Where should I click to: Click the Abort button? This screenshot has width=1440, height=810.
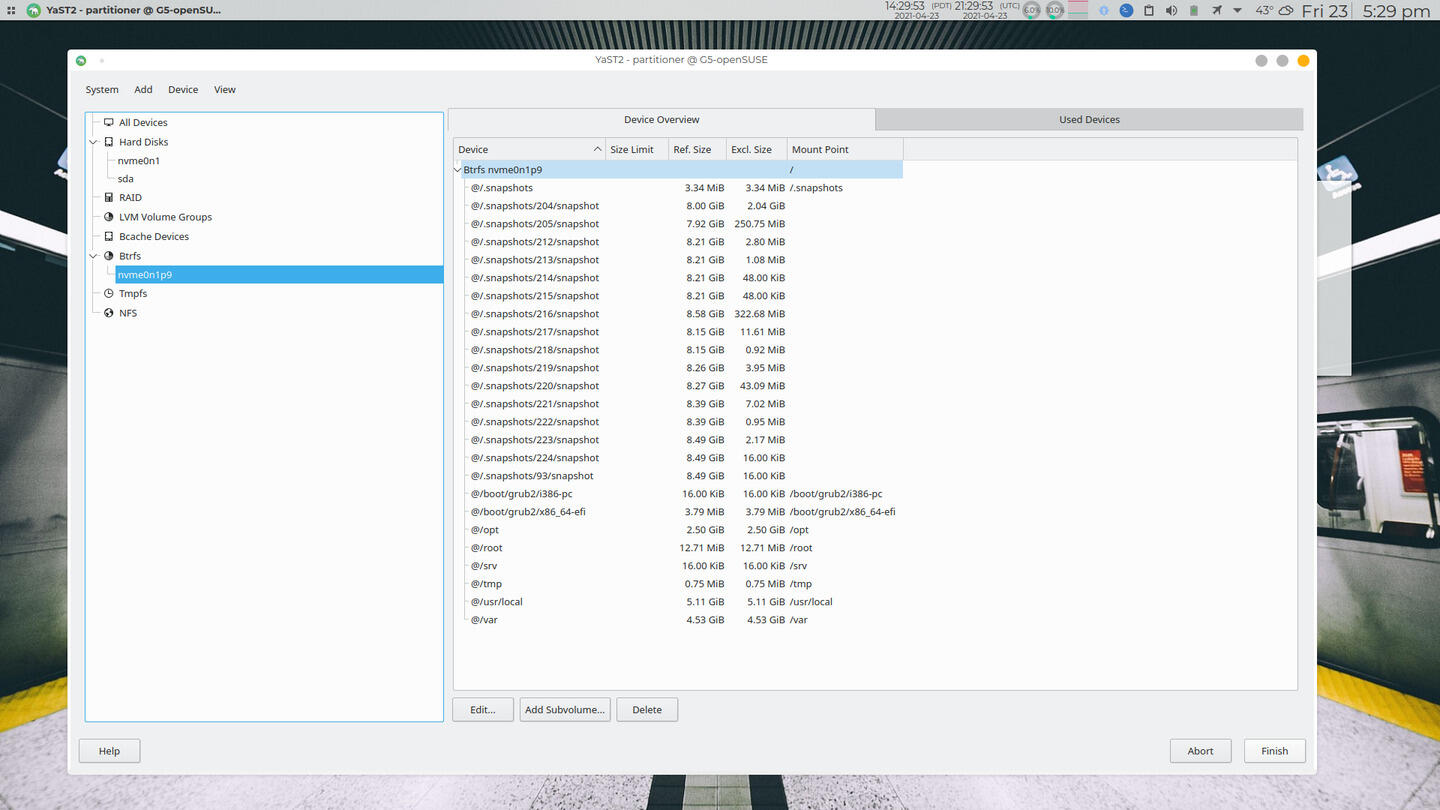pos(1200,751)
